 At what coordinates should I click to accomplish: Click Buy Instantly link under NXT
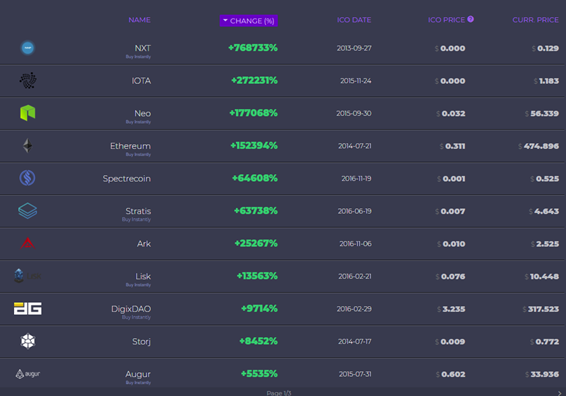pos(138,57)
